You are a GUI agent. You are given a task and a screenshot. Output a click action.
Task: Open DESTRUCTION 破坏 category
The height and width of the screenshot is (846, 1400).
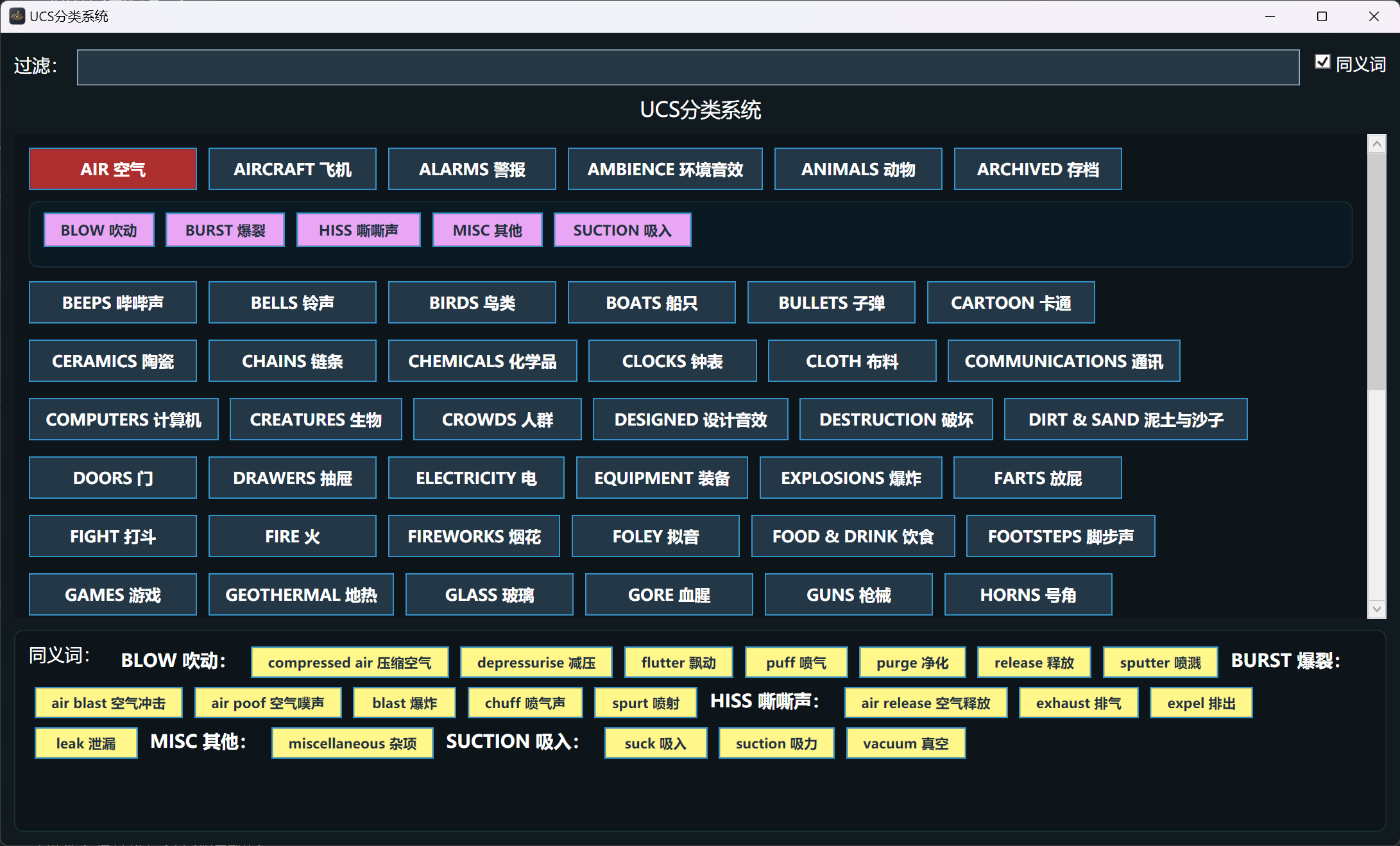point(896,419)
